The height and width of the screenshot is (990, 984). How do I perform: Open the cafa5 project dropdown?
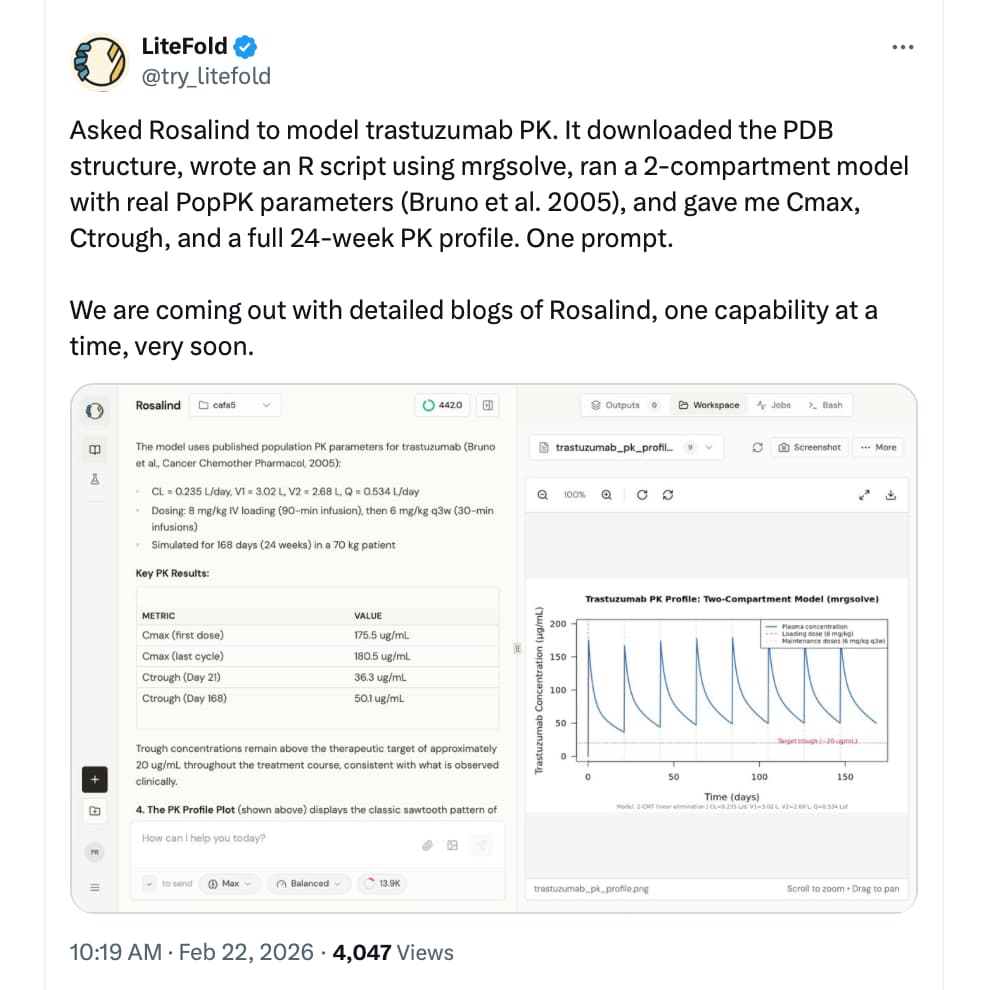[235, 405]
